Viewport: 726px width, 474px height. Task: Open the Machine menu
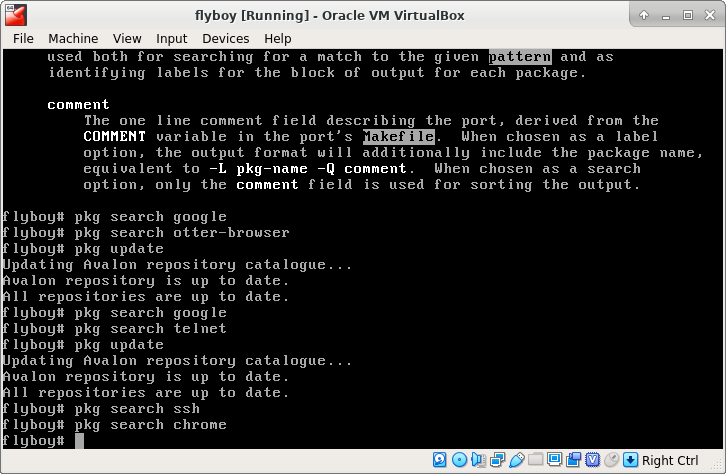[x=73, y=38]
